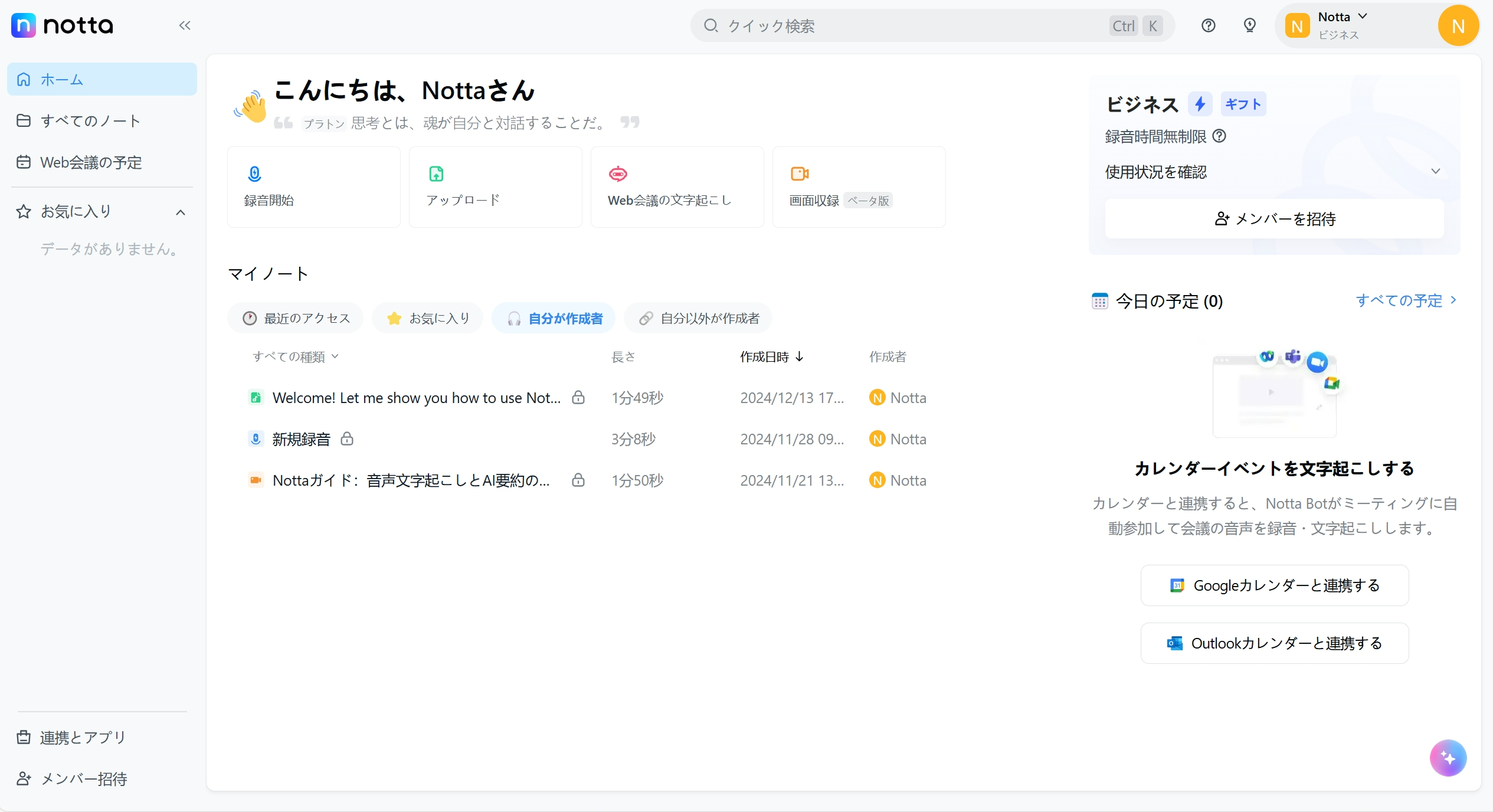Click the search magnifier icon
The image size is (1493, 812).
click(x=711, y=25)
